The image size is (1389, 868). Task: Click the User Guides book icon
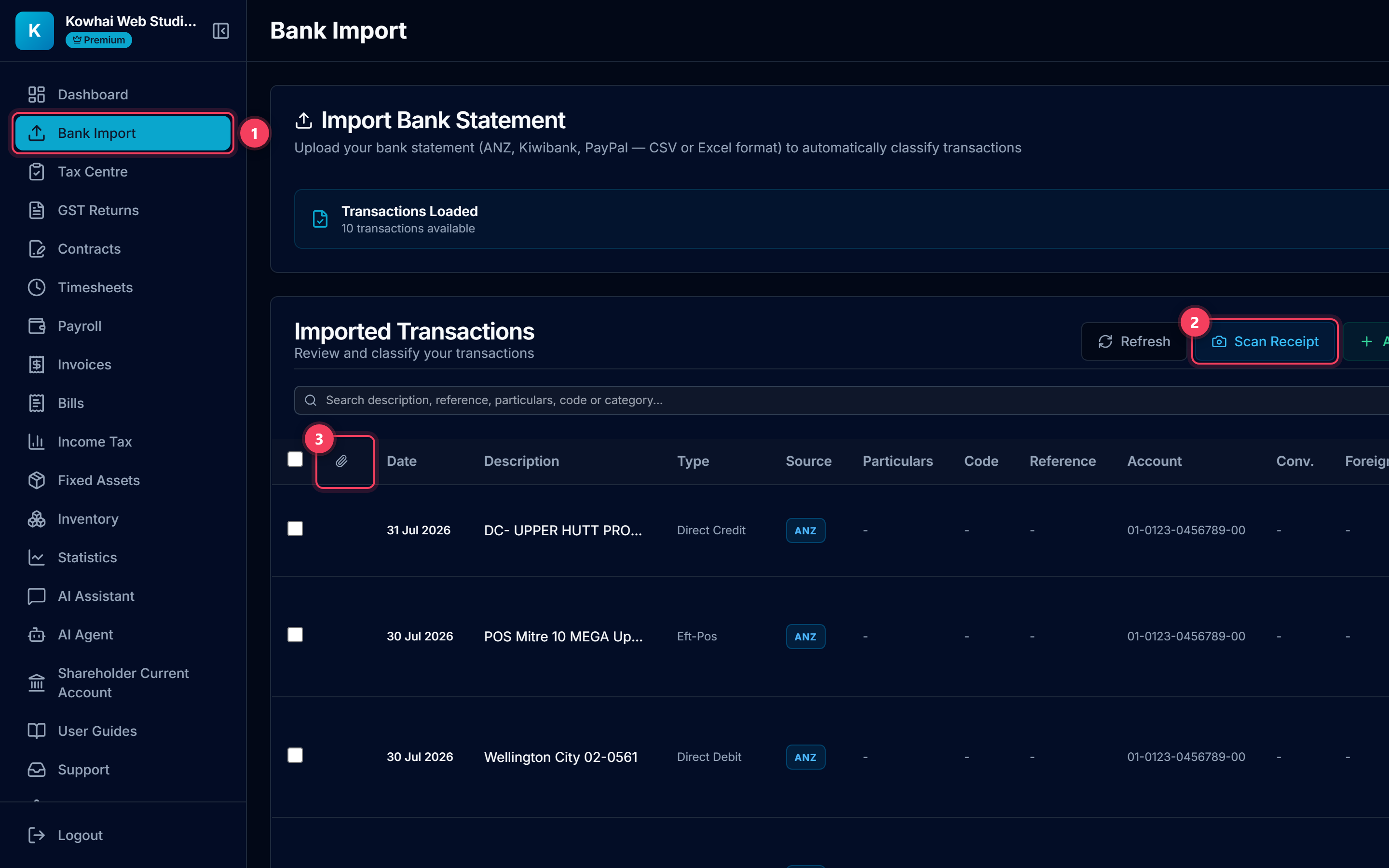click(x=37, y=731)
